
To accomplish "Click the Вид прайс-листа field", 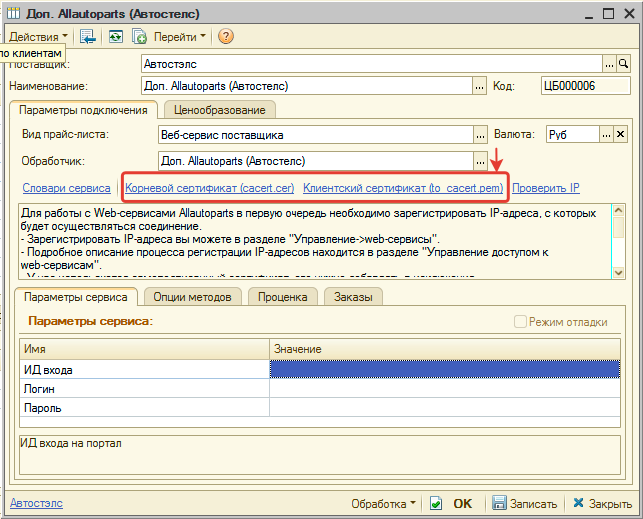I will pos(316,135).
